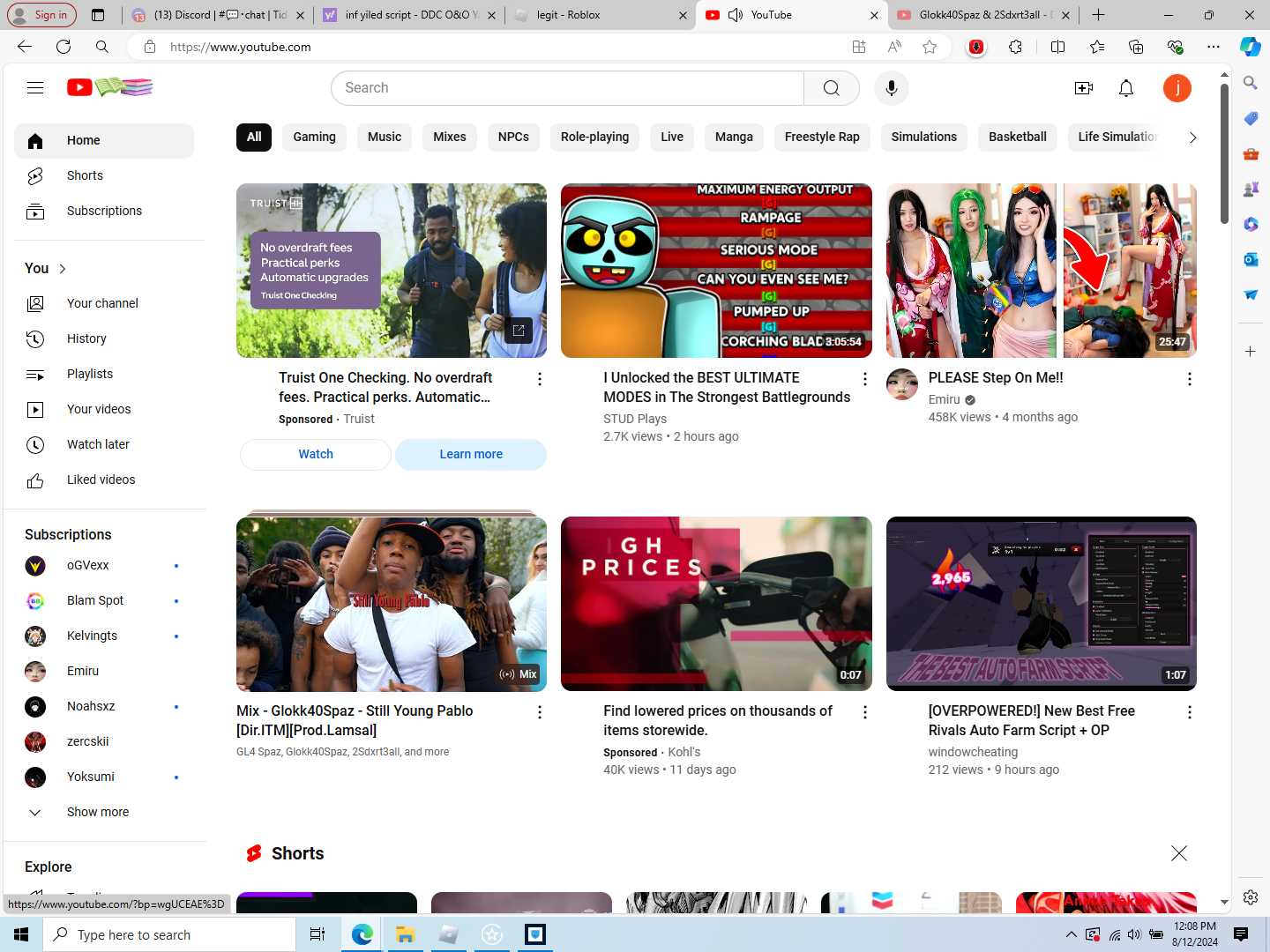
Task: Open Task View on taskbar
Action: tap(317, 934)
